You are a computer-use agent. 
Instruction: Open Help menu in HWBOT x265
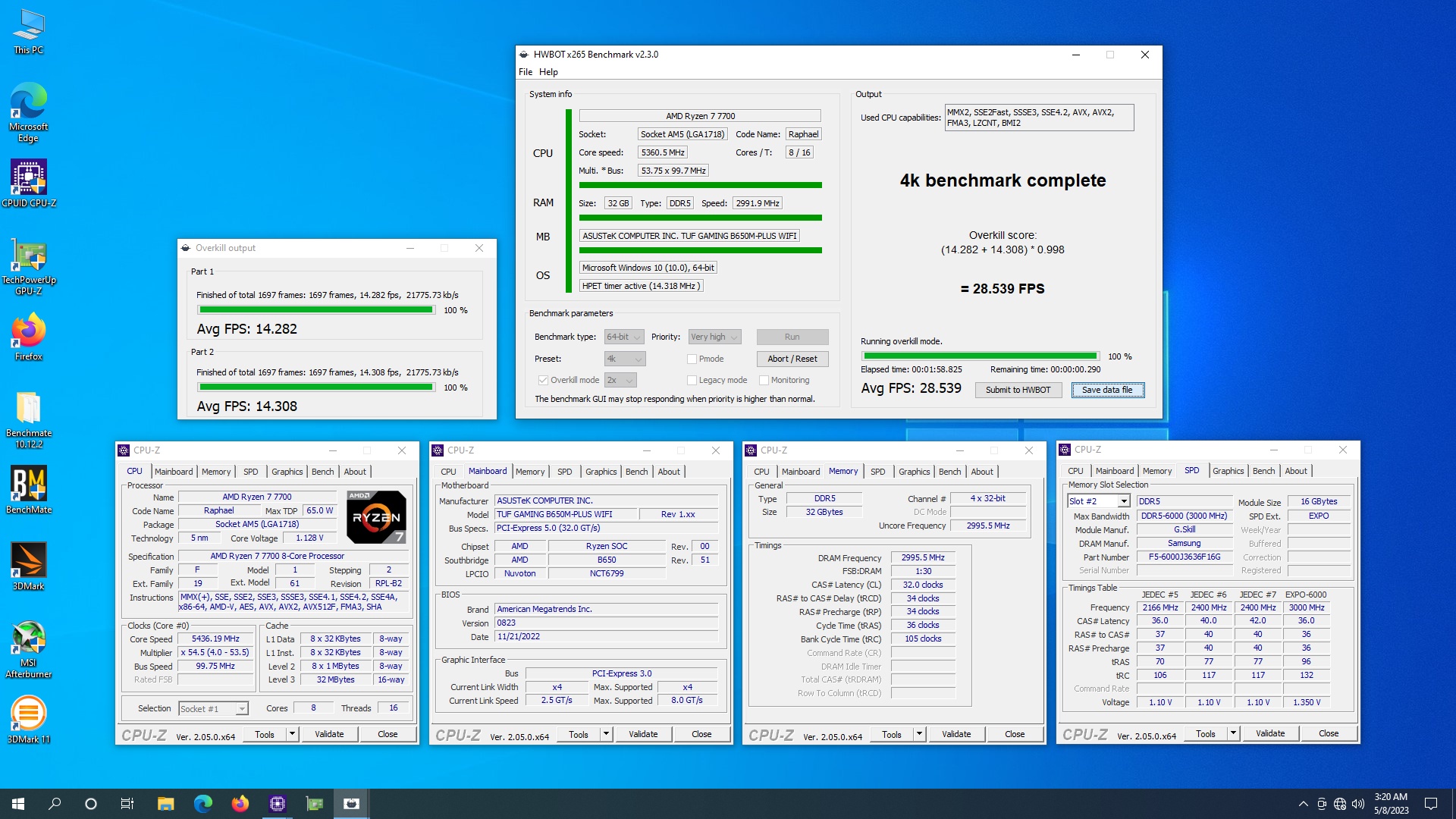548,72
